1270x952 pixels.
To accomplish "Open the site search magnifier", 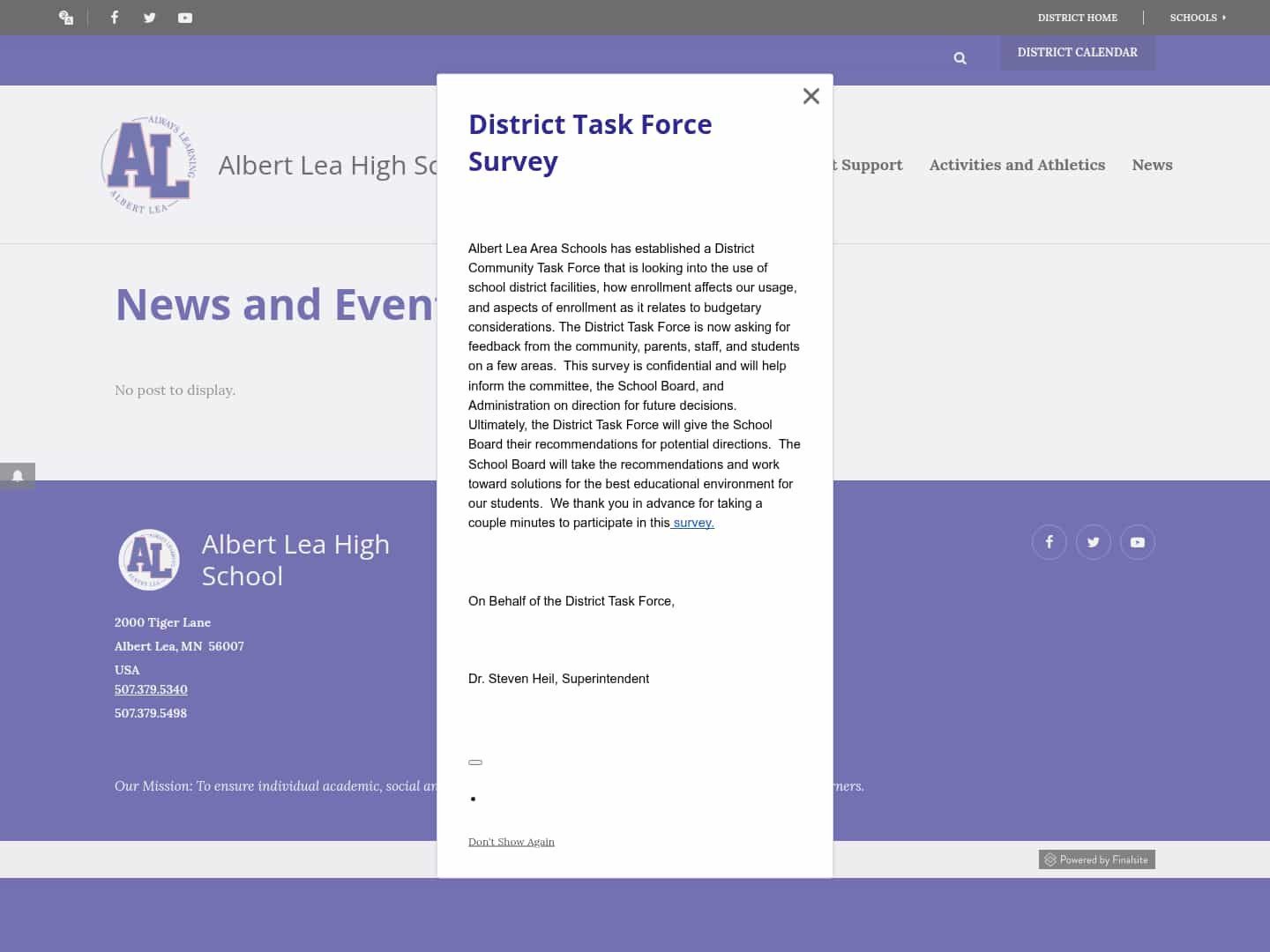I will pos(960,57).
